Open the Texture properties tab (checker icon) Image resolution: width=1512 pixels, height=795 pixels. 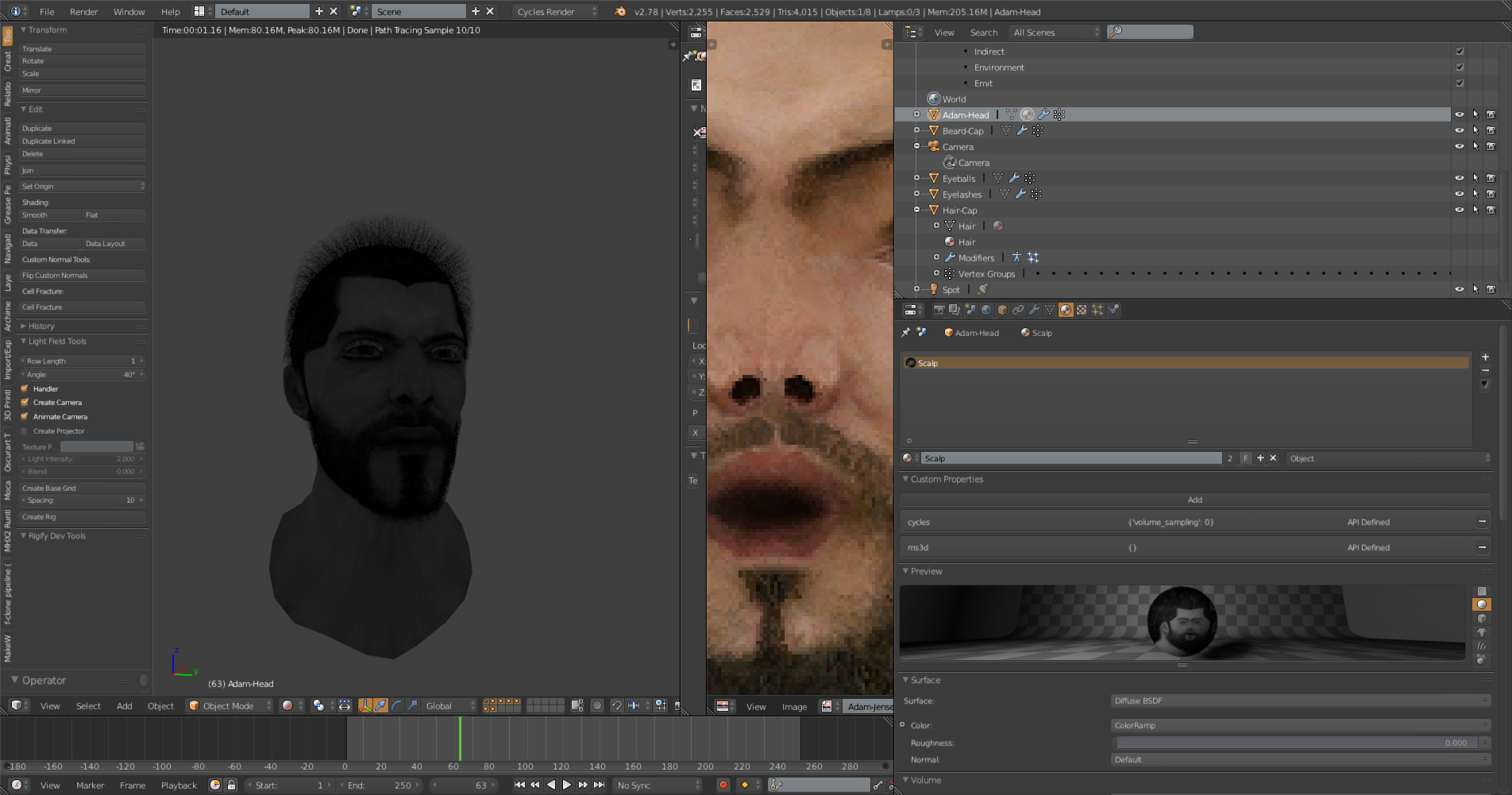pyautogui.click(x=1082, y=310)
